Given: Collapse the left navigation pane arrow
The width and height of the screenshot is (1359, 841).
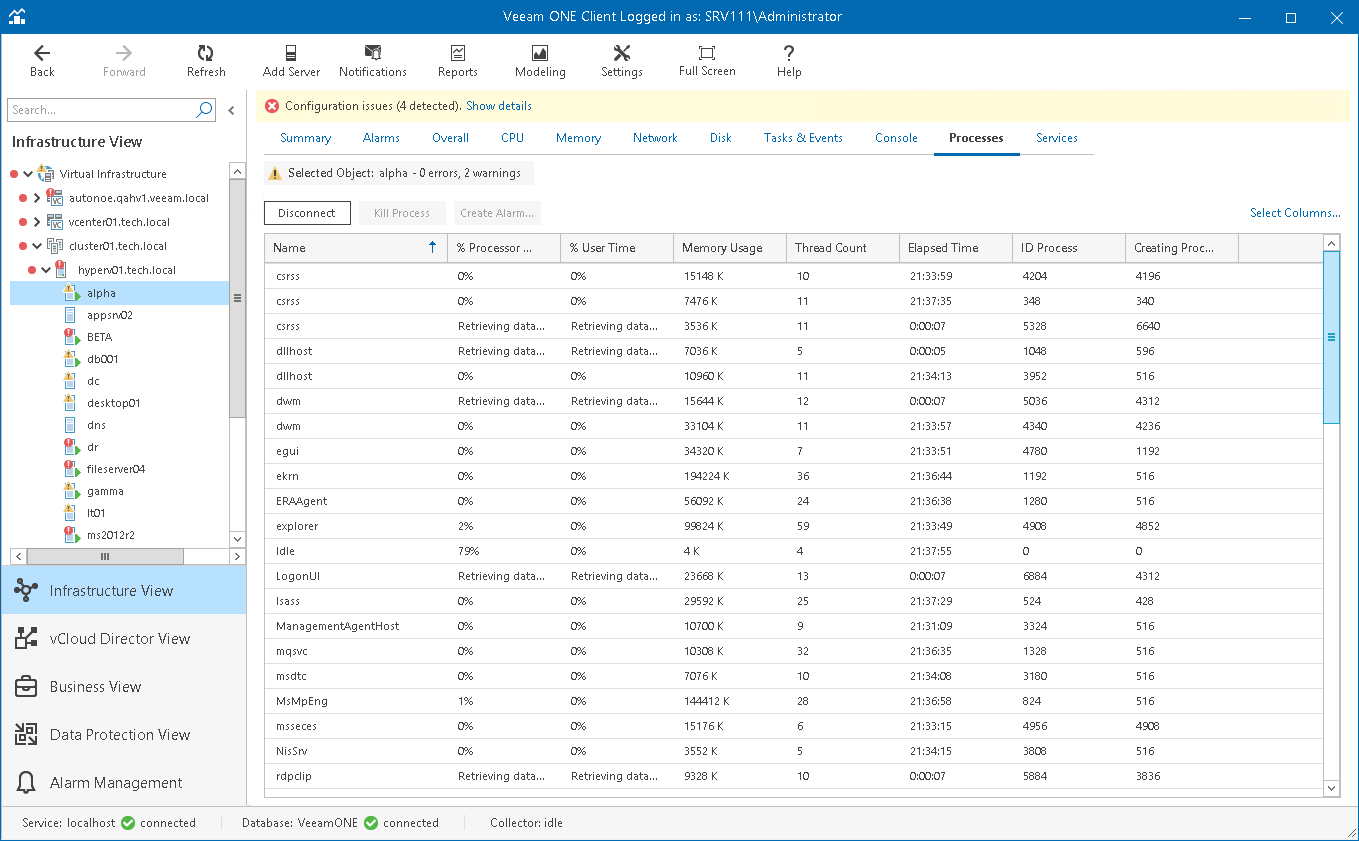Looking at the screenshot, I should tap(232, 111).
